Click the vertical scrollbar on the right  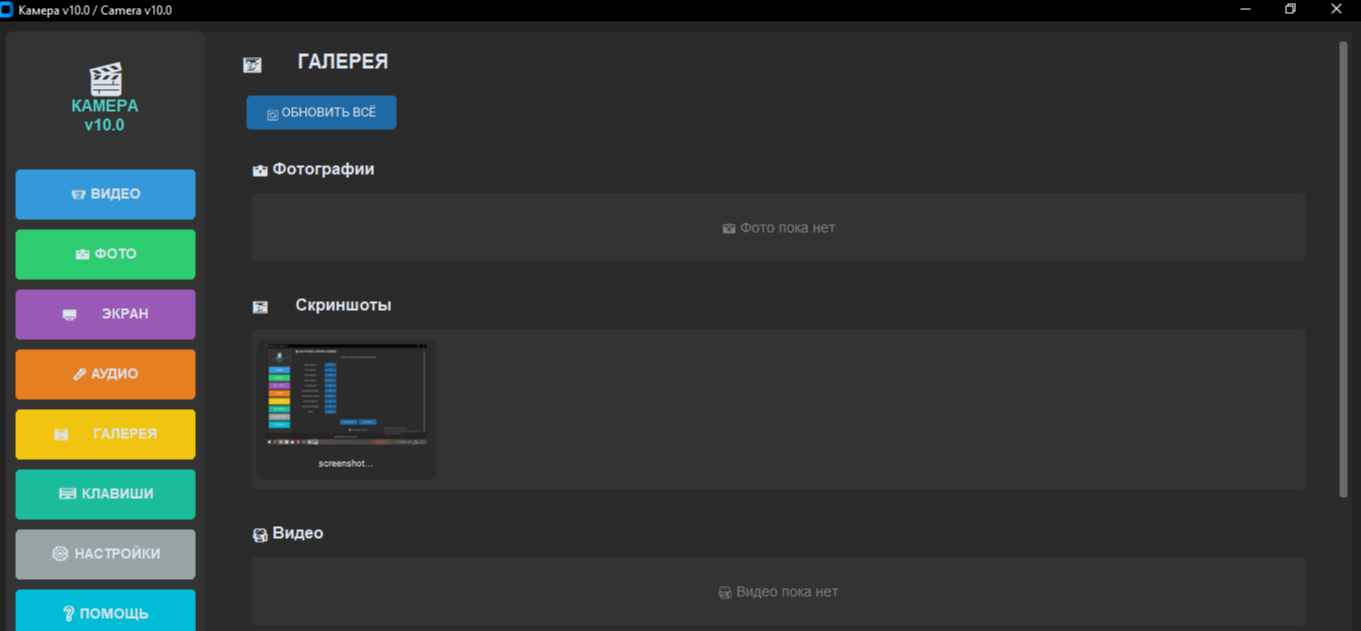pyautogui.click(x=1343, y=268)
